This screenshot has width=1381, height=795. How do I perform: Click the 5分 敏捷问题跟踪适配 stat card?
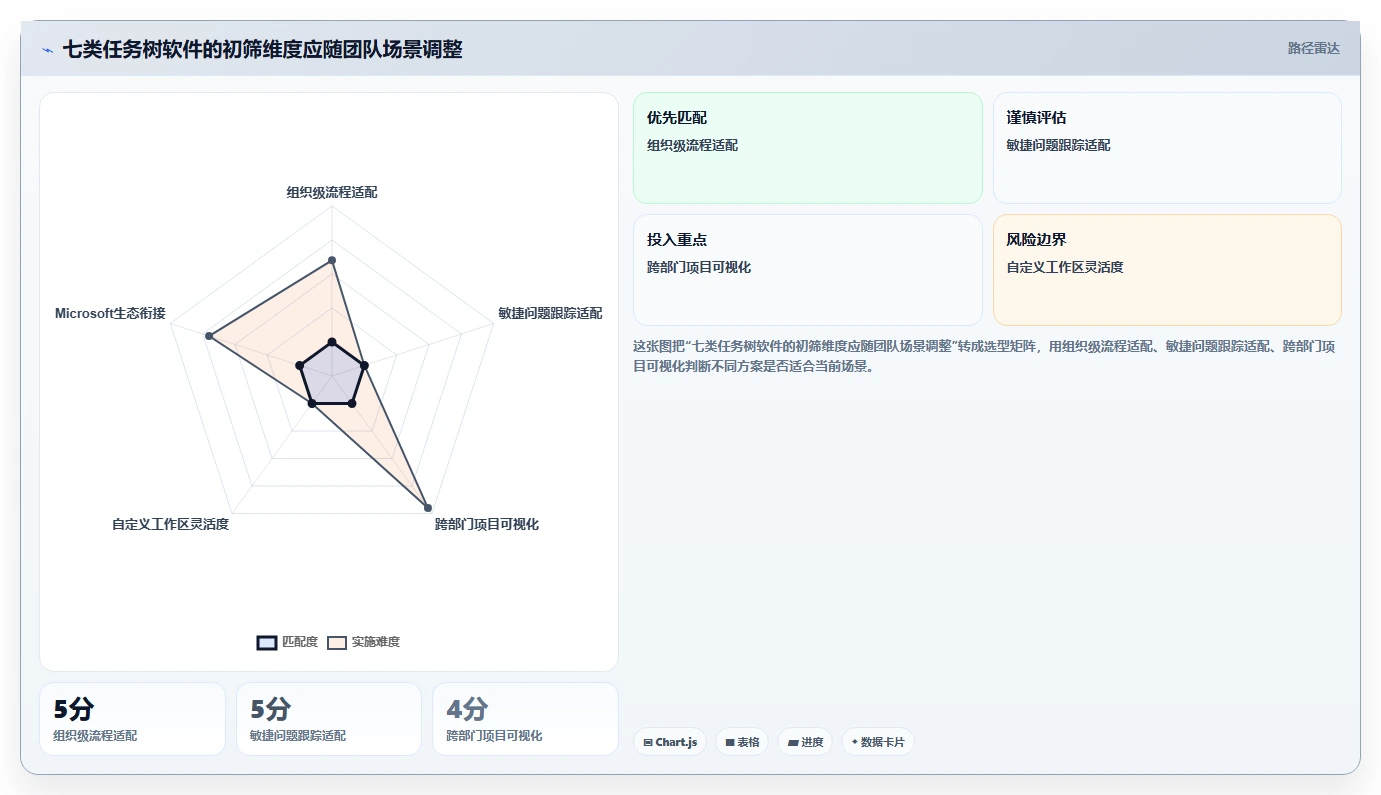(329, 719)
